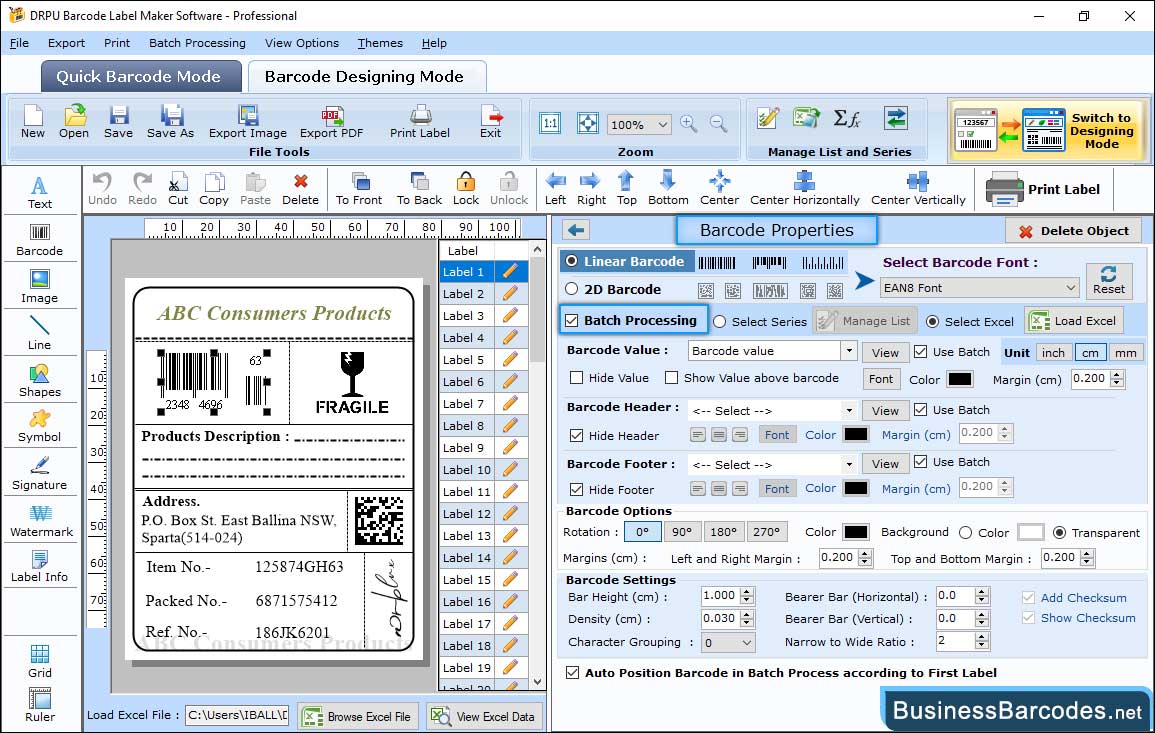Expand the Barcode Footer dropdown
The width and height of the screenshot is (1155, 733).
(x=849, y=464)
